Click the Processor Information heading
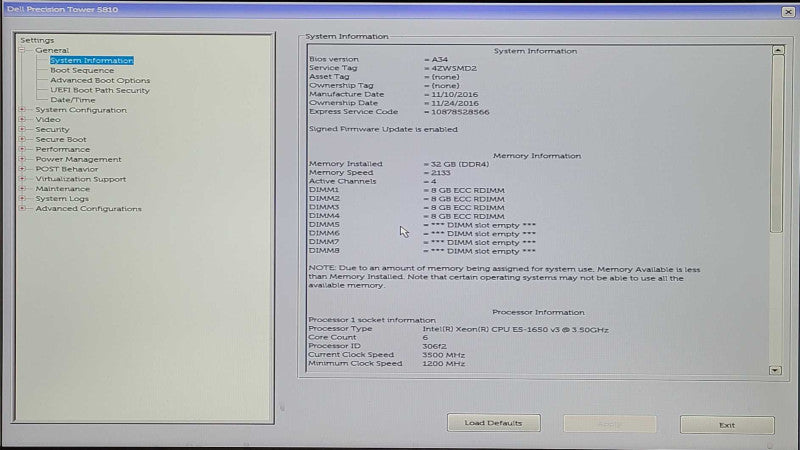This screenshot has height=450, width=800. pyautogui.click(x=538, y=312)
